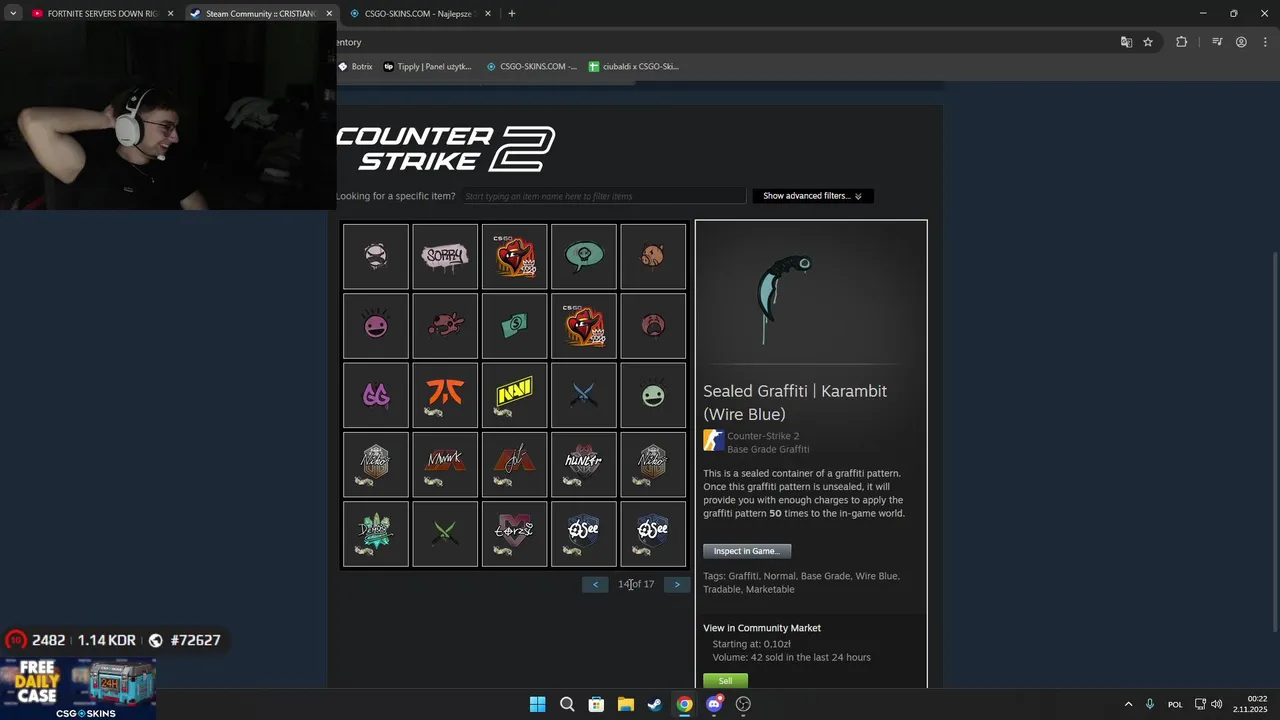Select the huNter autograph graffiti

pos(584,464)
